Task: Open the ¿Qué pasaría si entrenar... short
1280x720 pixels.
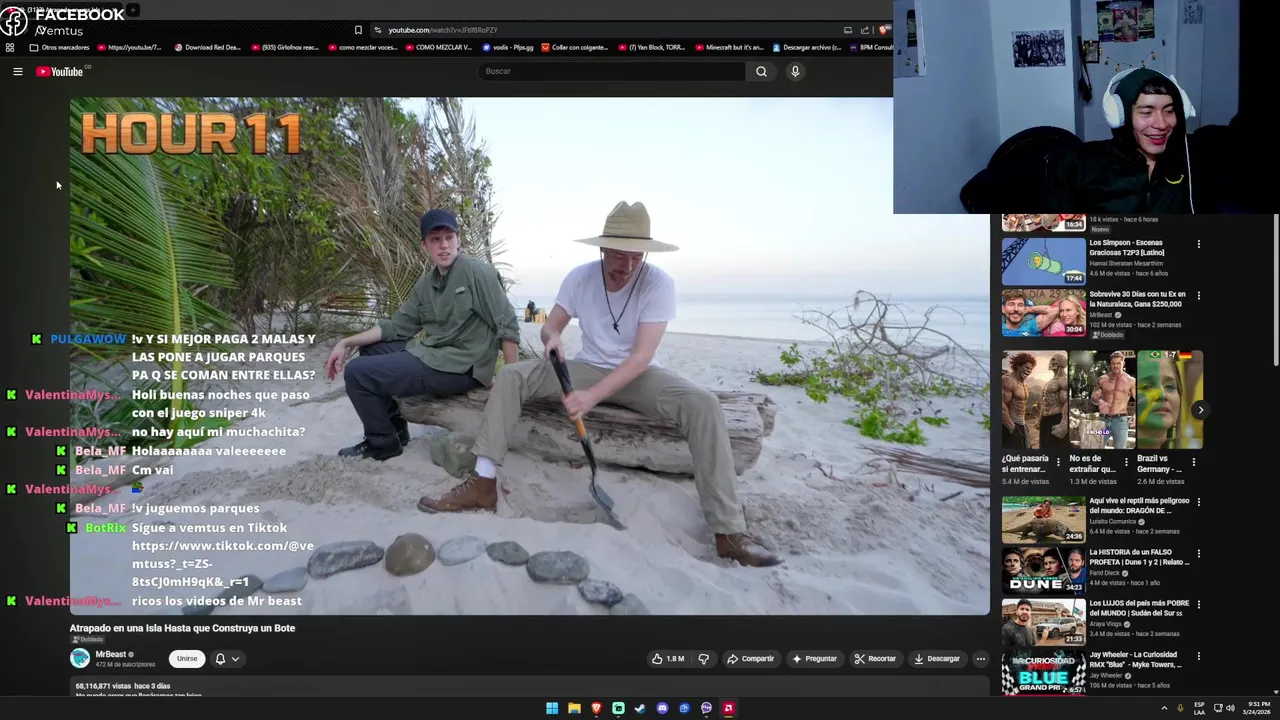Action: (x=1034, y=399)
